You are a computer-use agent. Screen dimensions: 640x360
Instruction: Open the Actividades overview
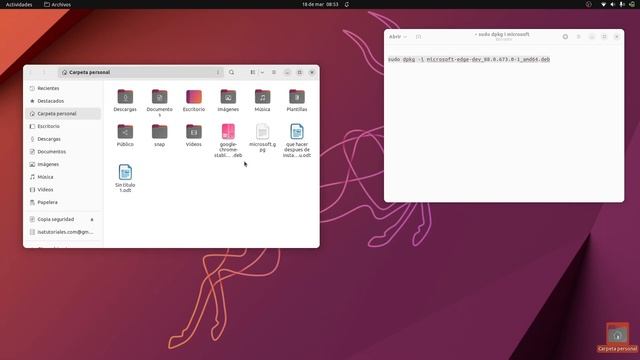pos(19,4)
